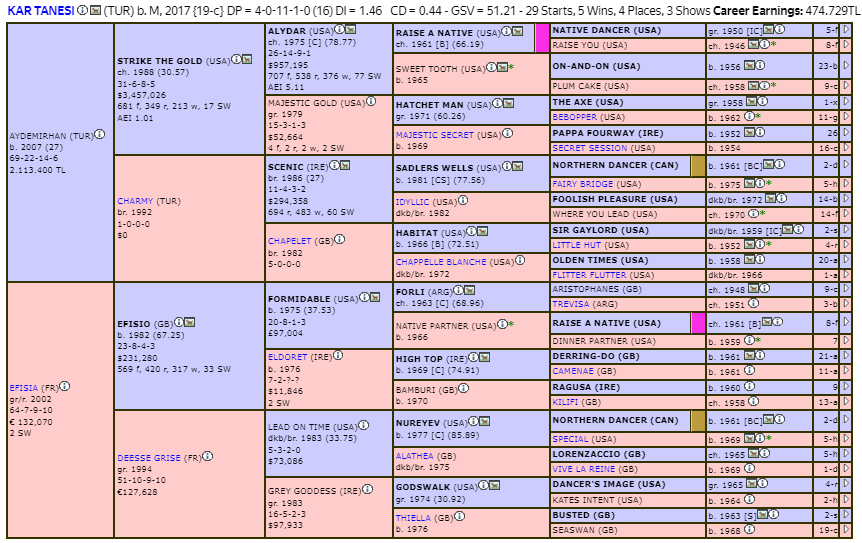
Task: Expand pedigree arrow on SIR GAYLORD row
Action: pos(846,229)
